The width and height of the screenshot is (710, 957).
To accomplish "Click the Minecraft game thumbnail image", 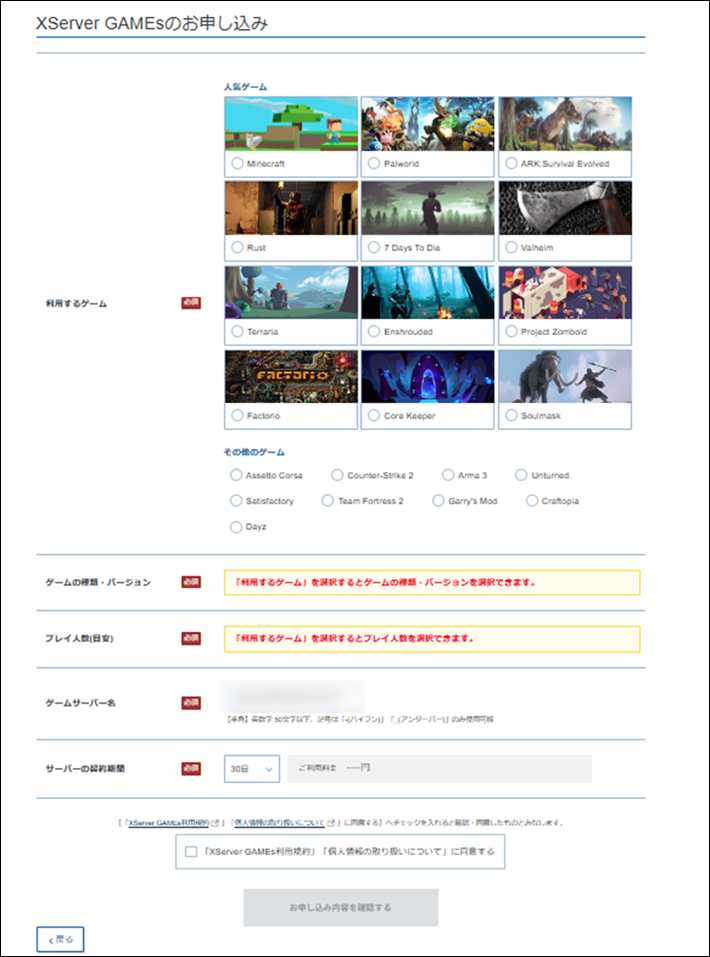I will 291,124.
